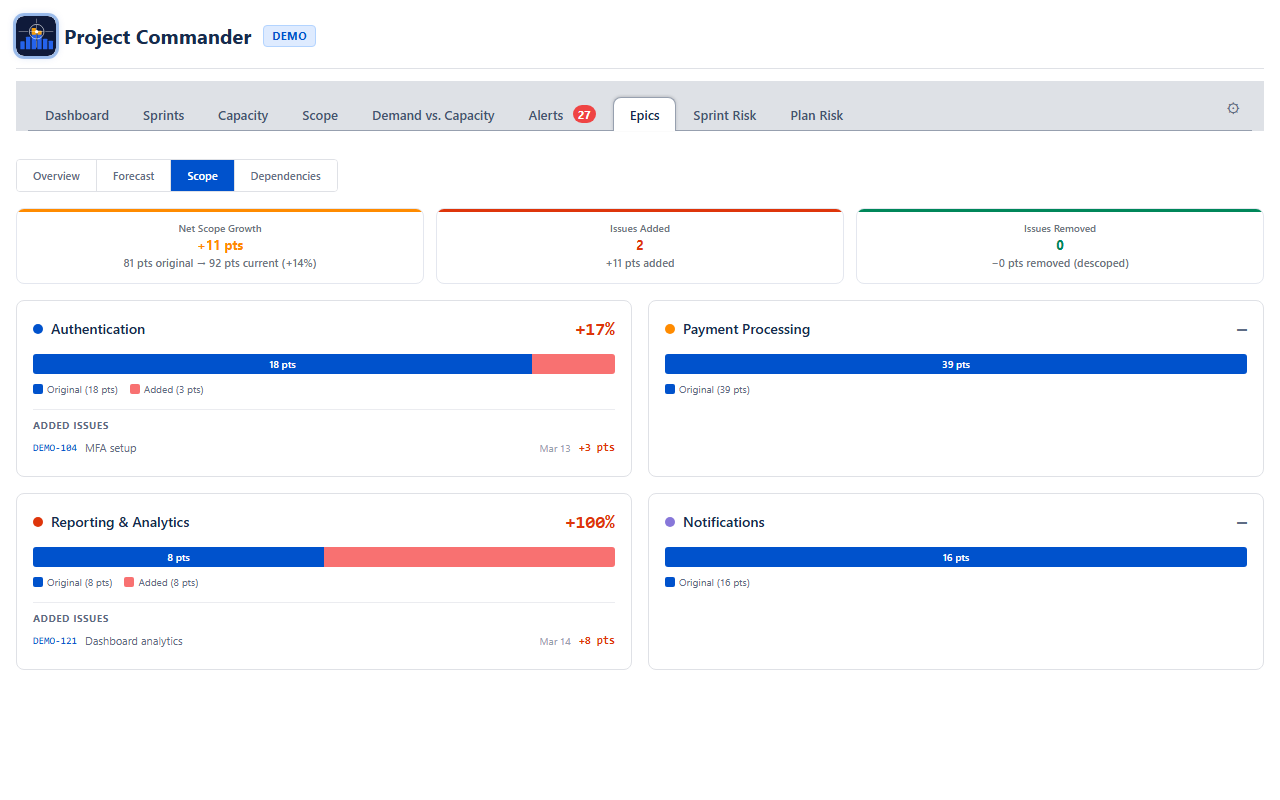The image size is (1280, 800).
Task: Click the Project Commander app logo
Action: [x=36, y=37]
